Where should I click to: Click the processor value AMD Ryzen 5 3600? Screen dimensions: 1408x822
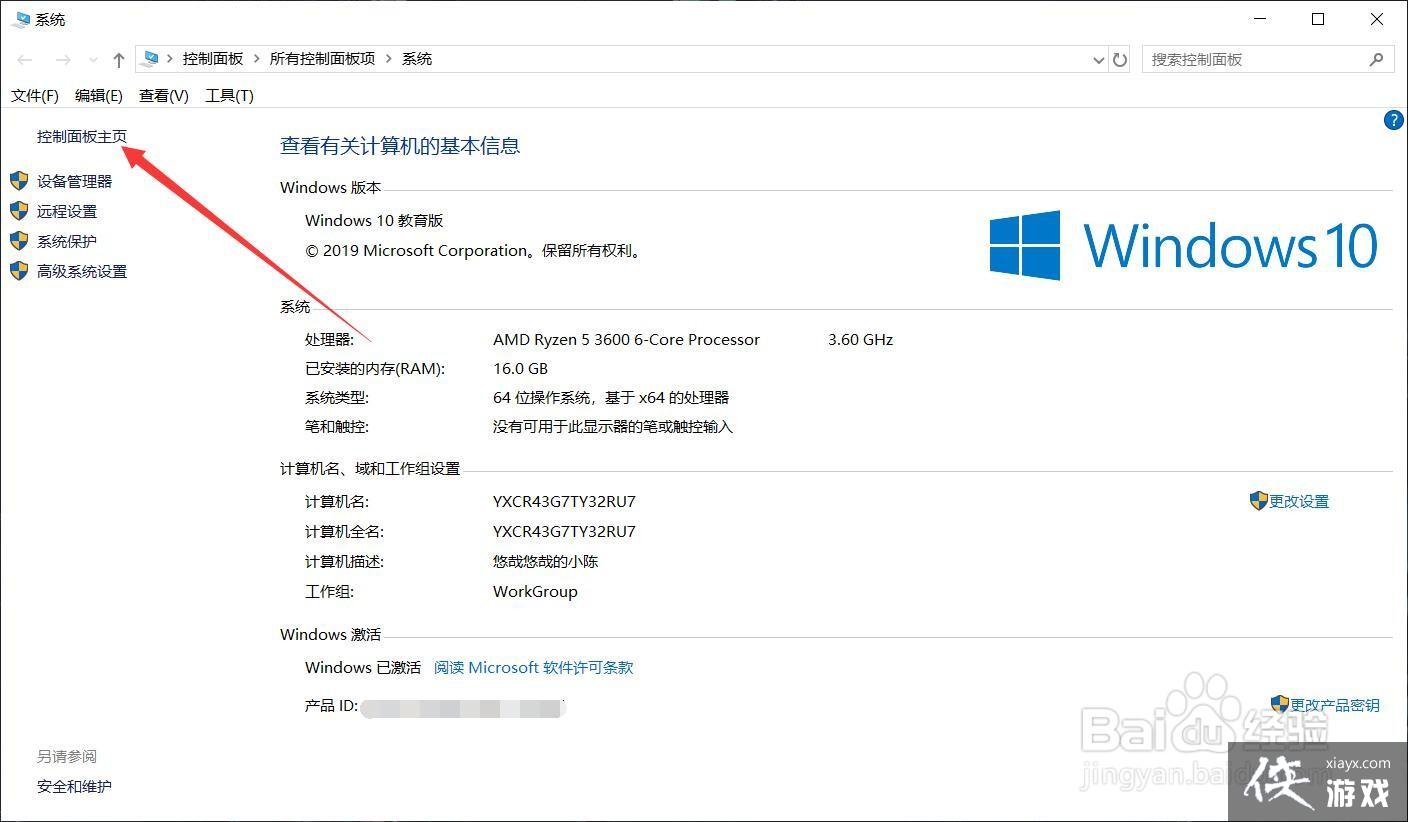point(626,339)
